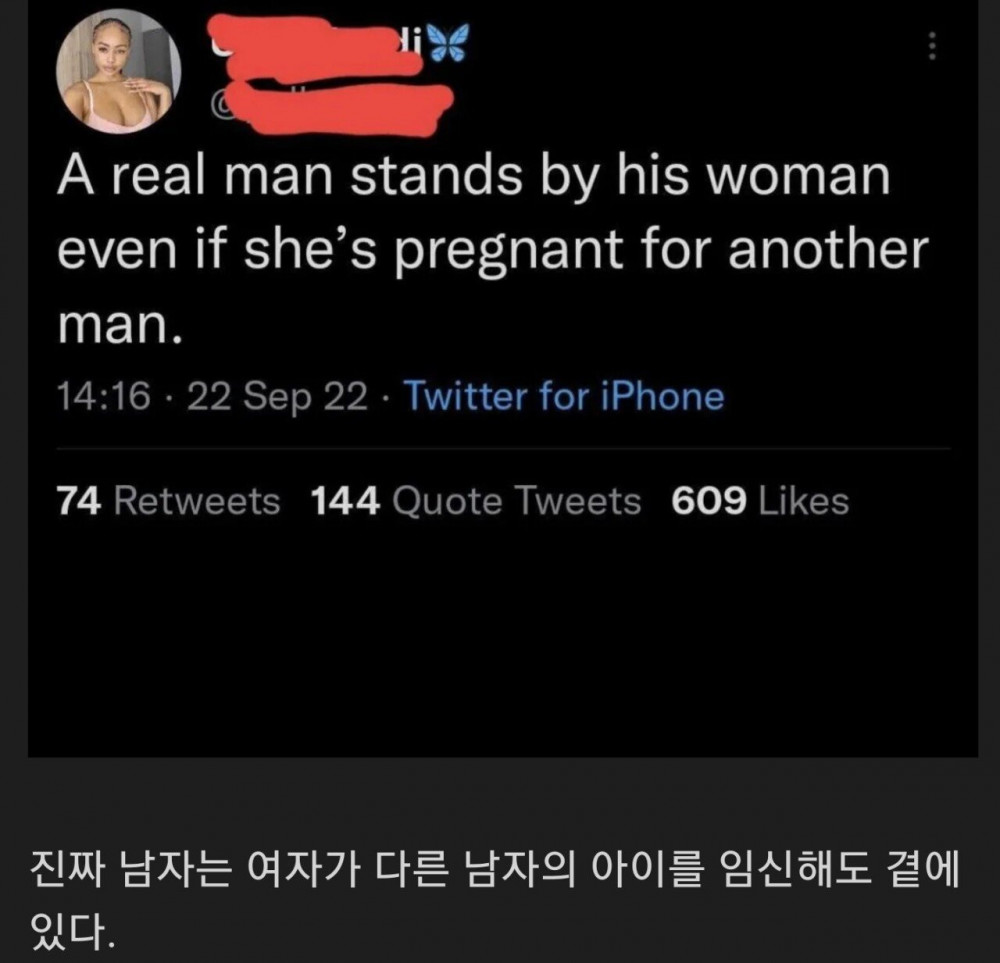
Task: Click the divider line above the retweet stats
Action: coord(500,449)
